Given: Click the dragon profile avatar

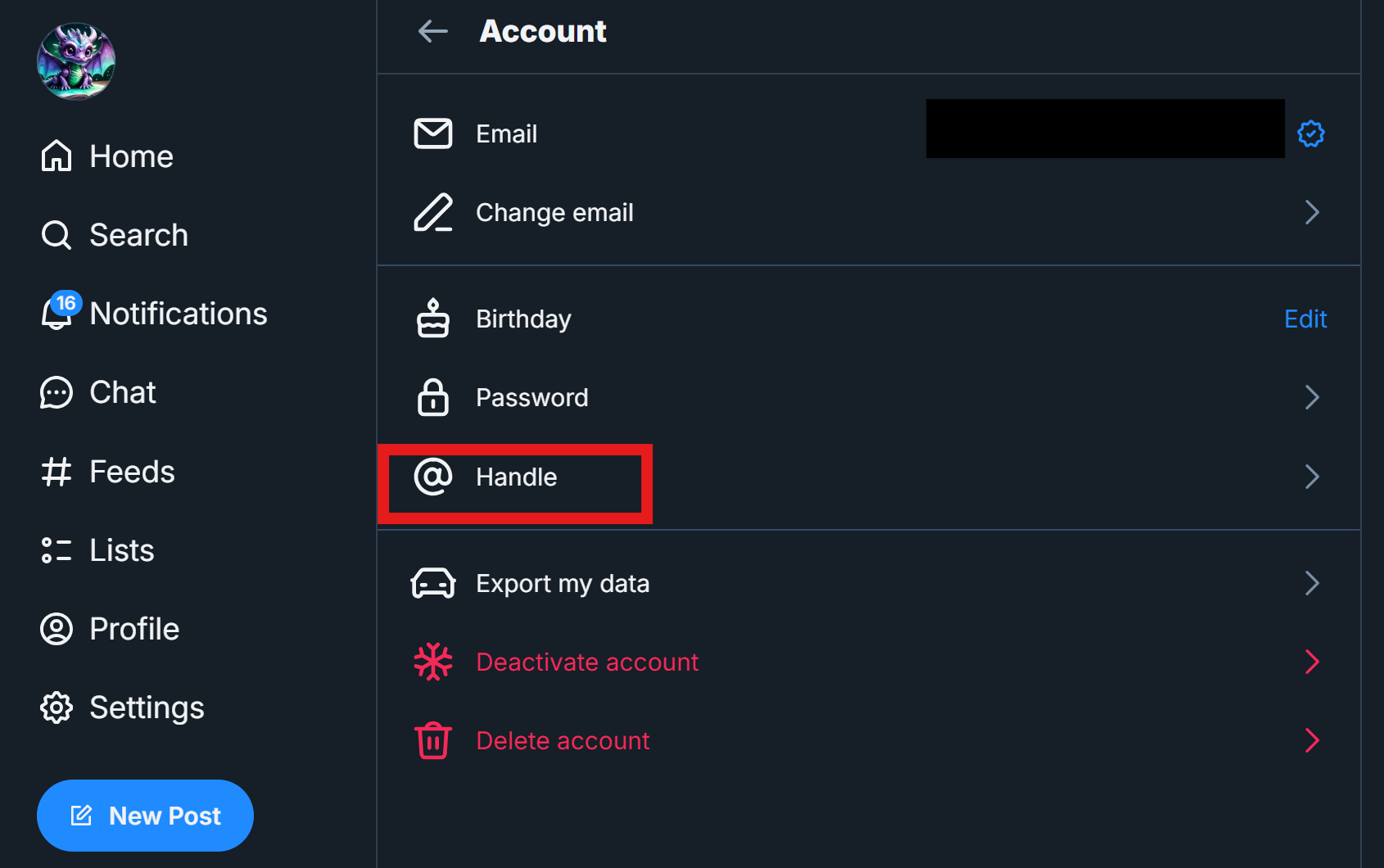Looking at the screenshot, I should 75,60.
